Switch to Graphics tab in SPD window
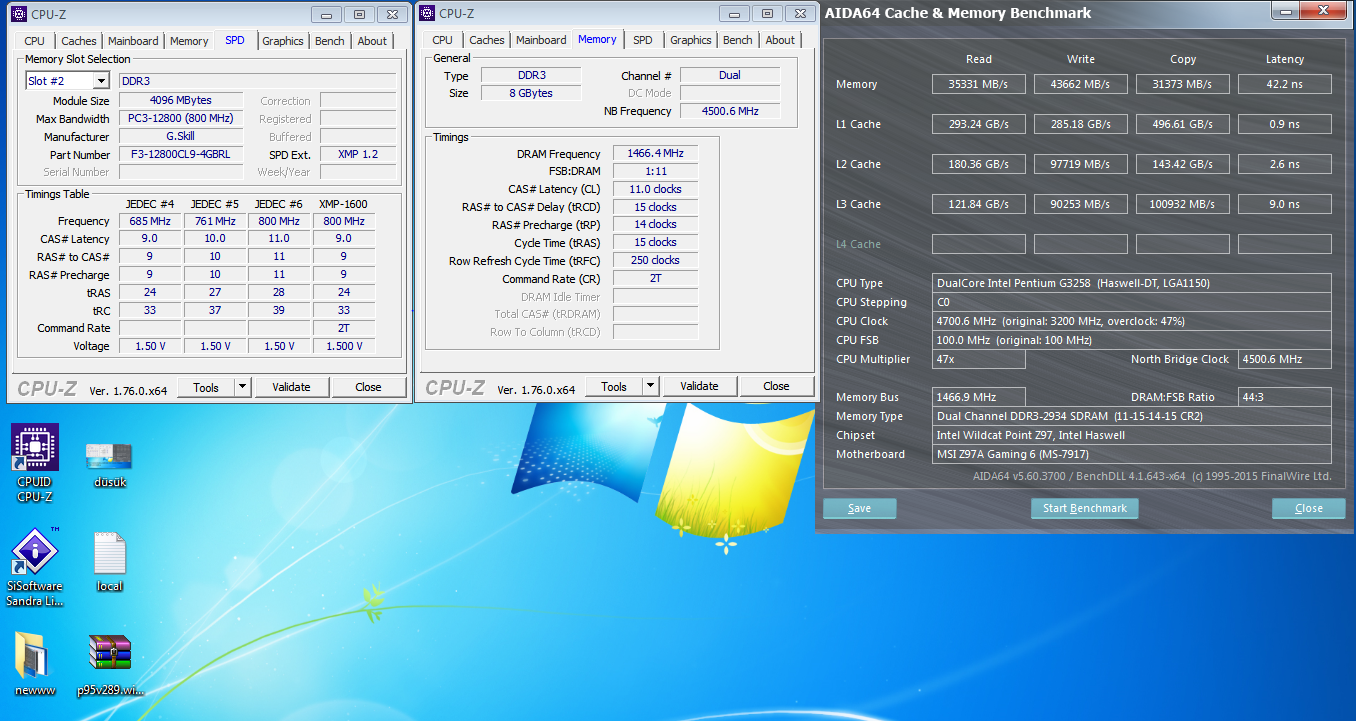This screenshot has width=1356, height=721. pos(283,41)
